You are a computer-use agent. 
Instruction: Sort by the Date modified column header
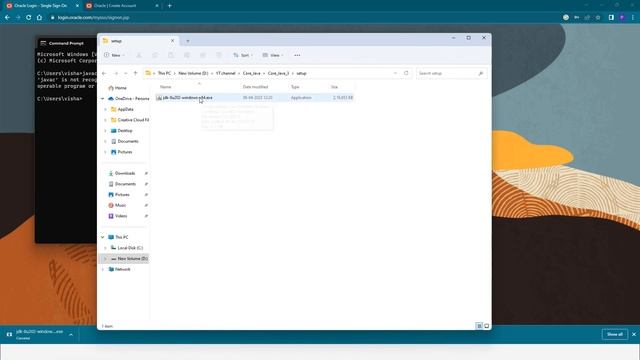(255, 87)
